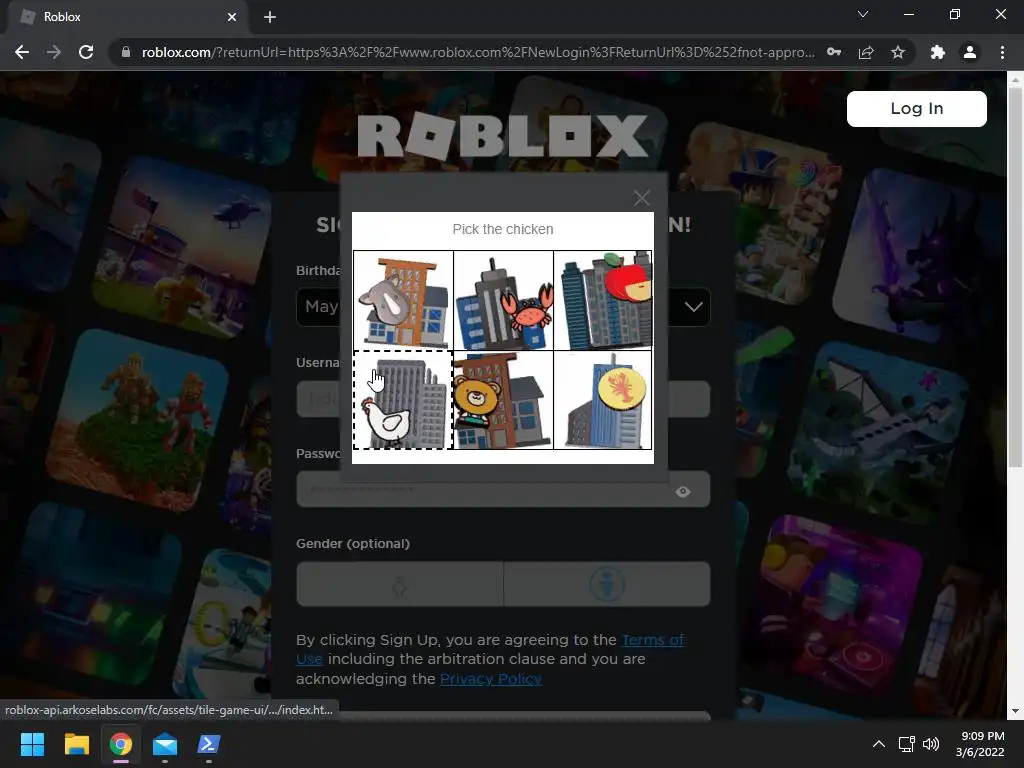Screen dimensions: 1024x768
Task: Pick the chicken tile in the captcha
Action: (403, 400)
